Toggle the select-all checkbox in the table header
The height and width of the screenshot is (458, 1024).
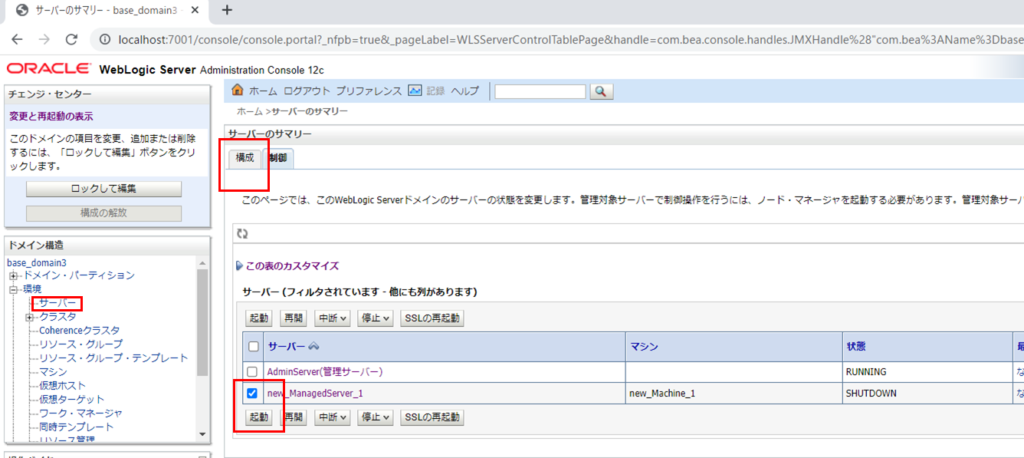pos(252,345)
